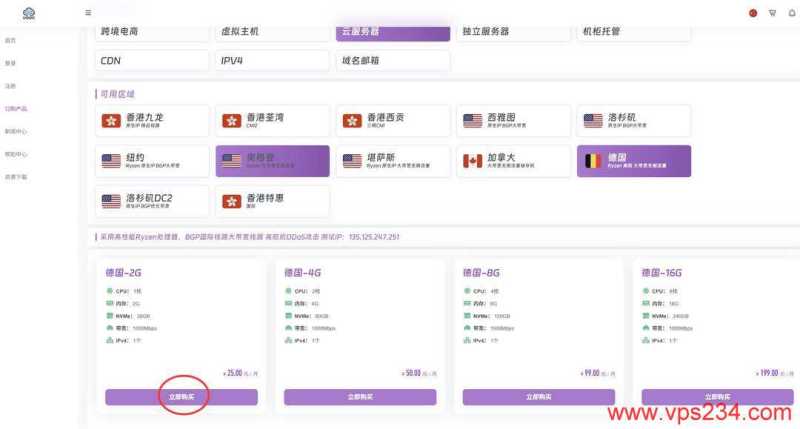This screenshot has width=800, height=429.
Task: Toggle the hamburger sidebar menu icon
Action: click(x=88, y=13)
